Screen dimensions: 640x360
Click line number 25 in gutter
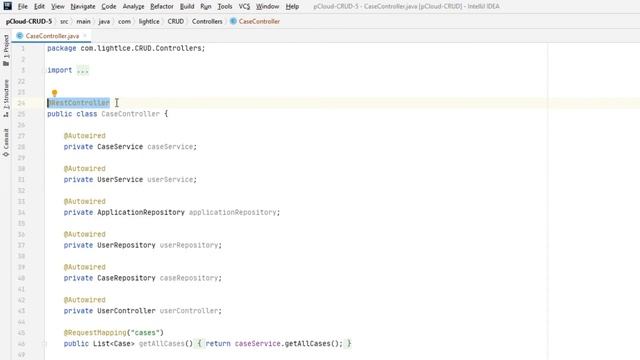[x=21, y=114]
